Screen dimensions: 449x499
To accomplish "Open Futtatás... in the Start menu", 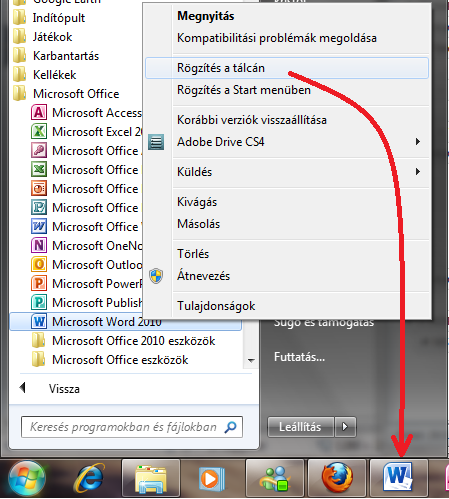I will tap(299, 357).
